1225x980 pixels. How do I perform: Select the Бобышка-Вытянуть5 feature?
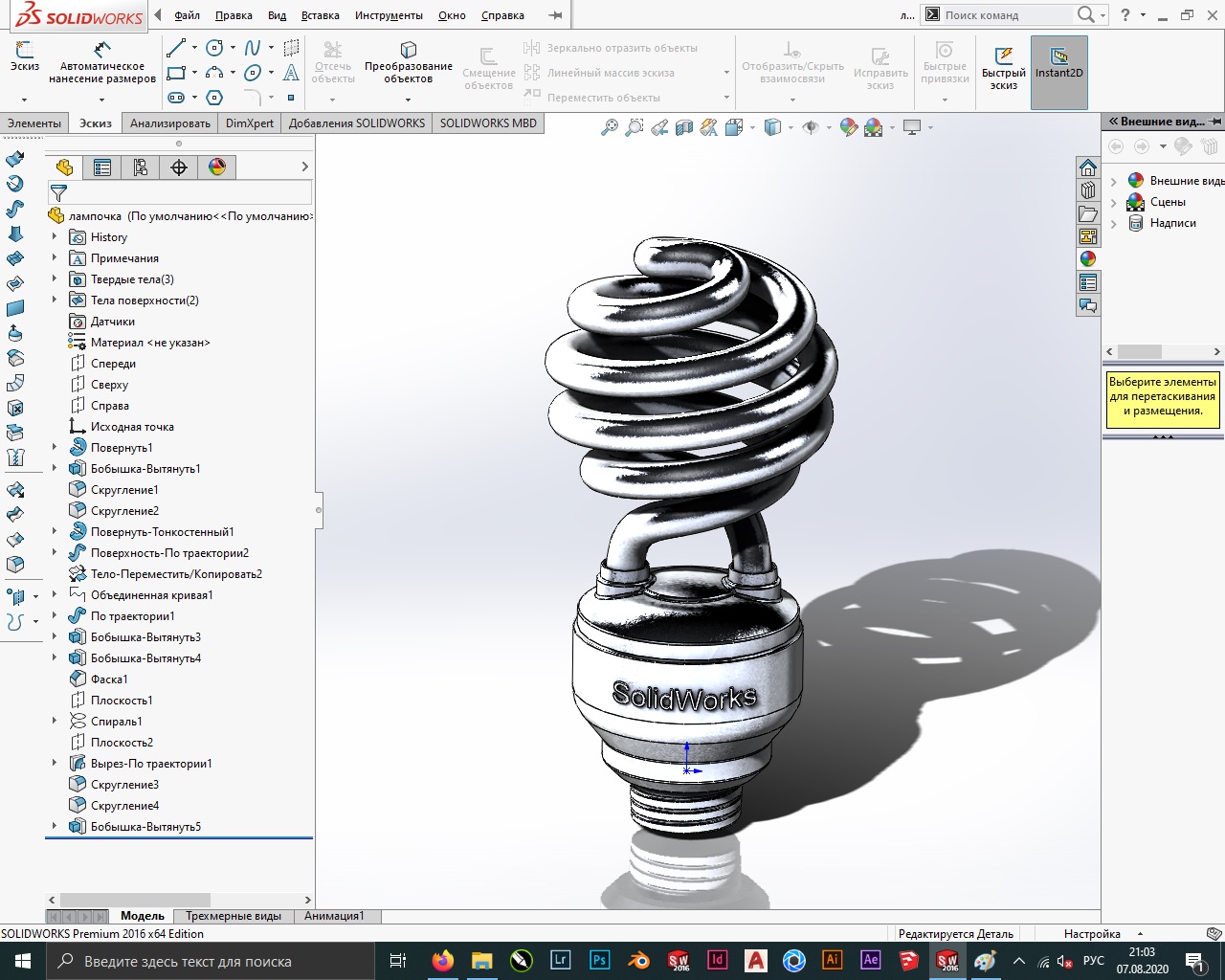click(x=145, y=827)
